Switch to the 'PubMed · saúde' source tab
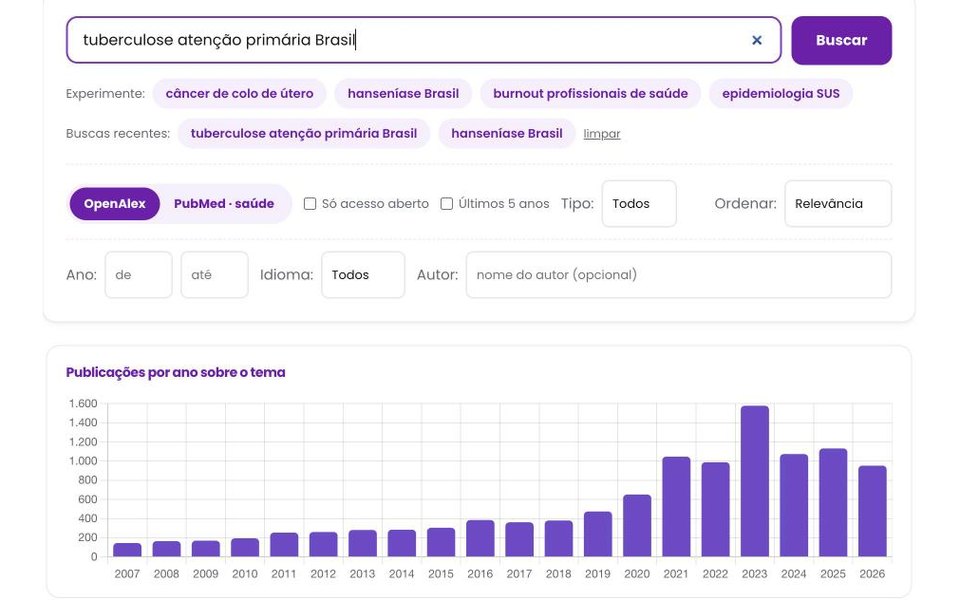 [224, 204]
